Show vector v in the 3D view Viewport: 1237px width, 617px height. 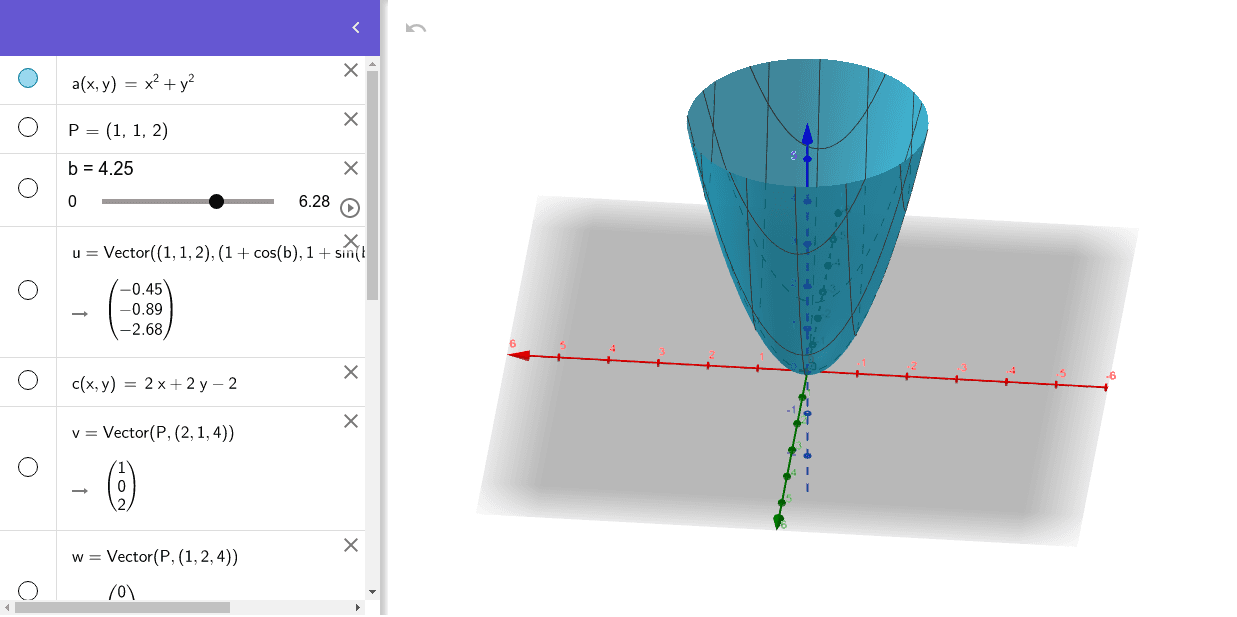coord(28,466)
